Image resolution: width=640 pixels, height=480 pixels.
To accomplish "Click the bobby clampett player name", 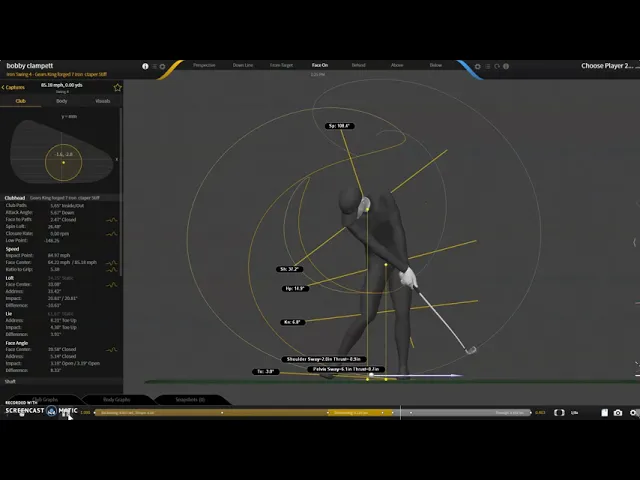I will coord(29,66).
